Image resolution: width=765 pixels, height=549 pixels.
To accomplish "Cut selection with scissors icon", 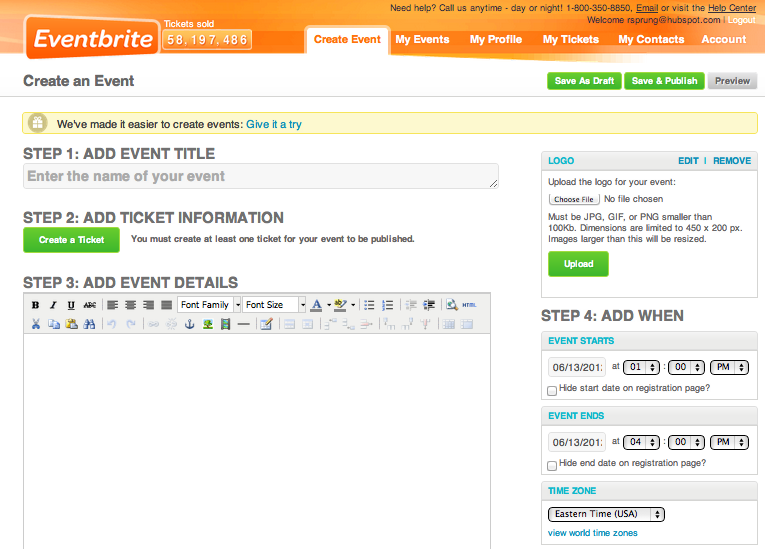I will coord(36,324).
